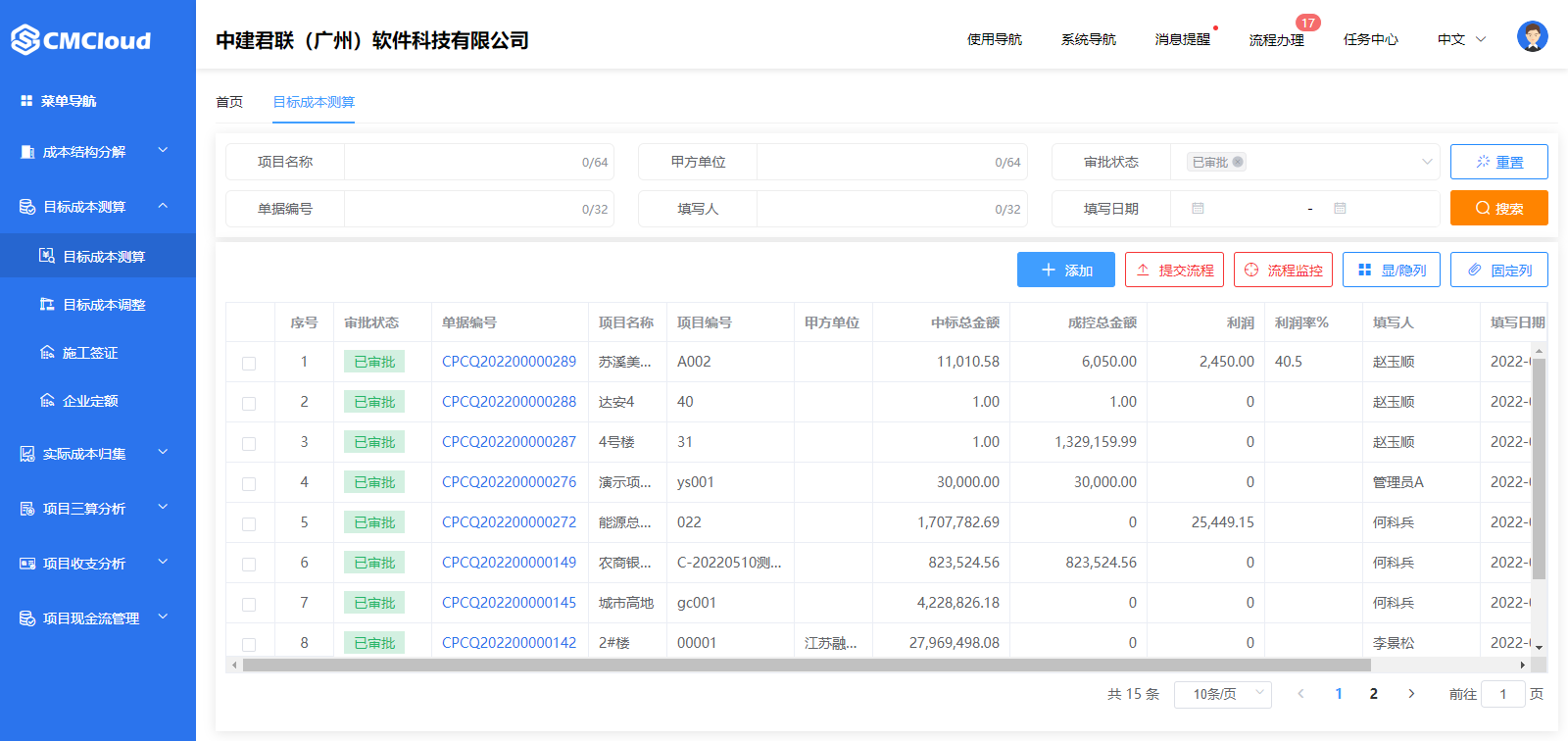Open 消息提醒 in top menu

(1183, 39)
